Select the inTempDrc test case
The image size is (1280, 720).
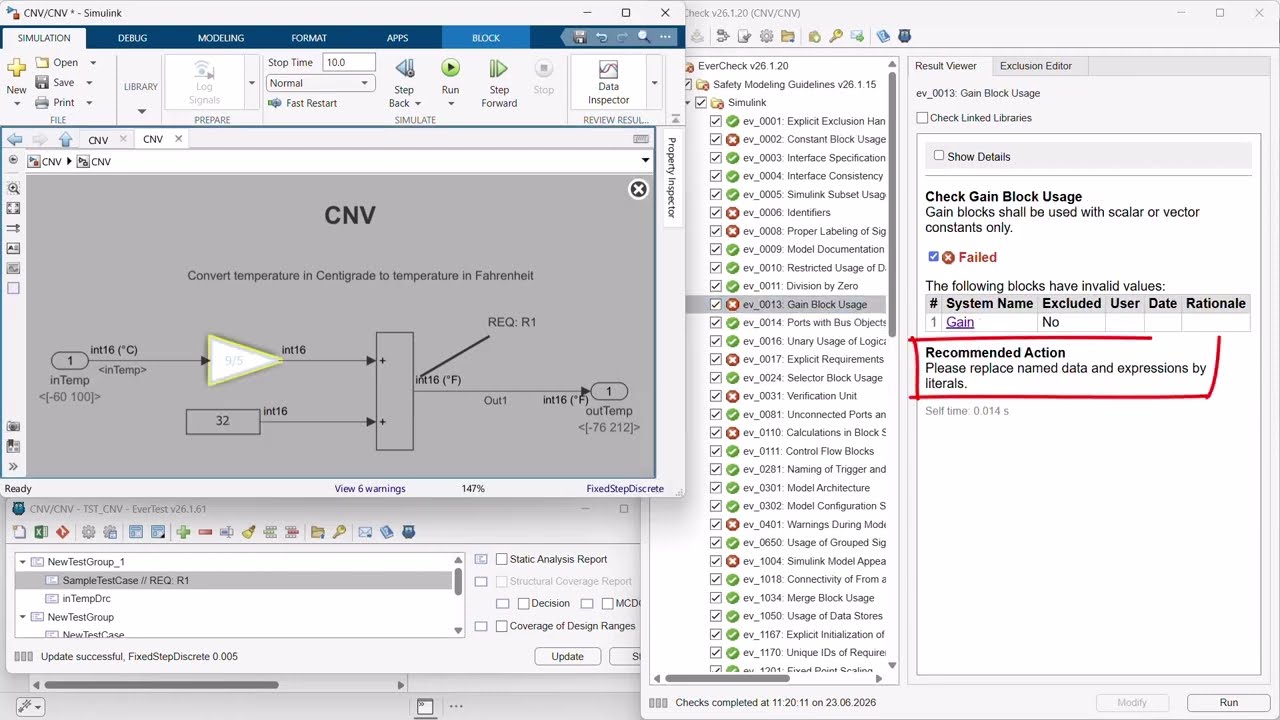86,598
